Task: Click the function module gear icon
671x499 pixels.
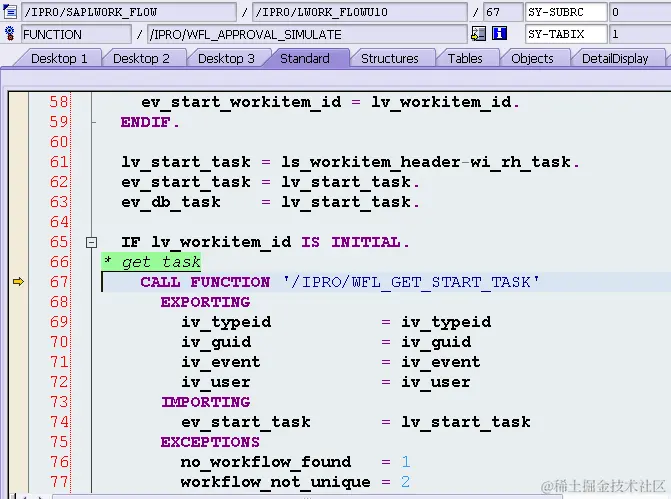Action: [x=9, y=33]
